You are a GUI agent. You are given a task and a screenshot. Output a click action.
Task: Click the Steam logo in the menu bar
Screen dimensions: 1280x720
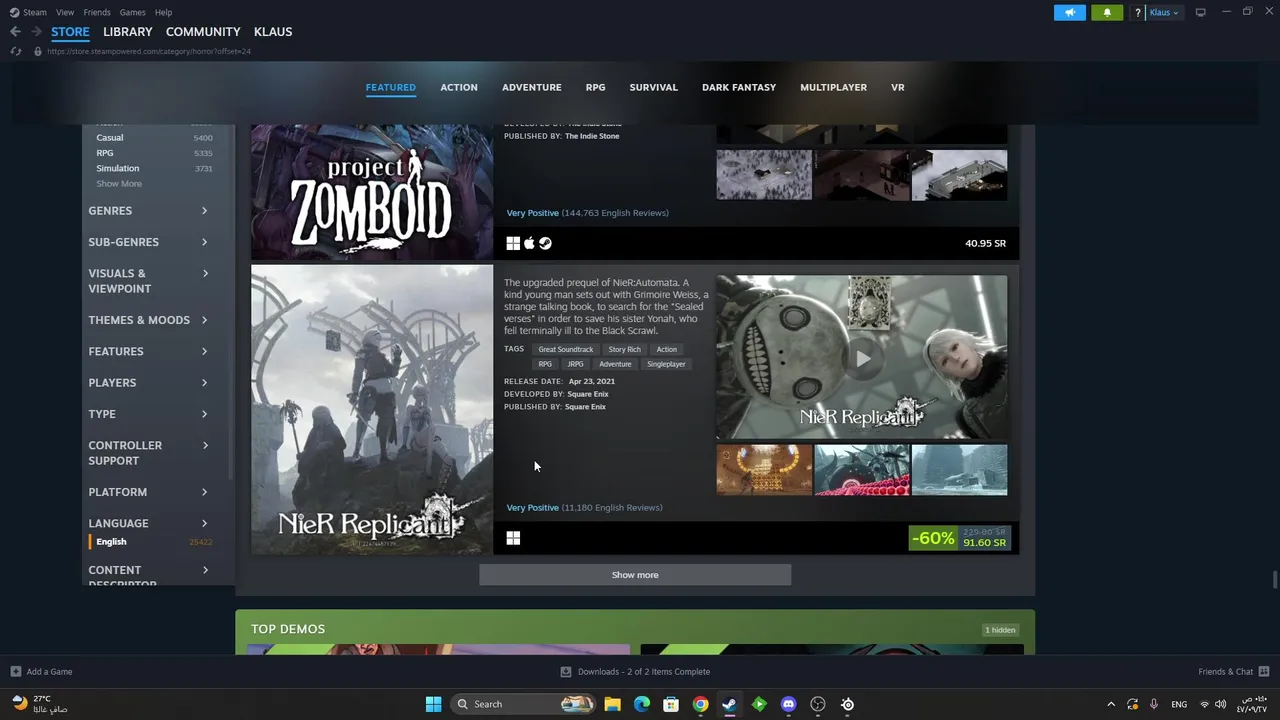pos(14,12)
